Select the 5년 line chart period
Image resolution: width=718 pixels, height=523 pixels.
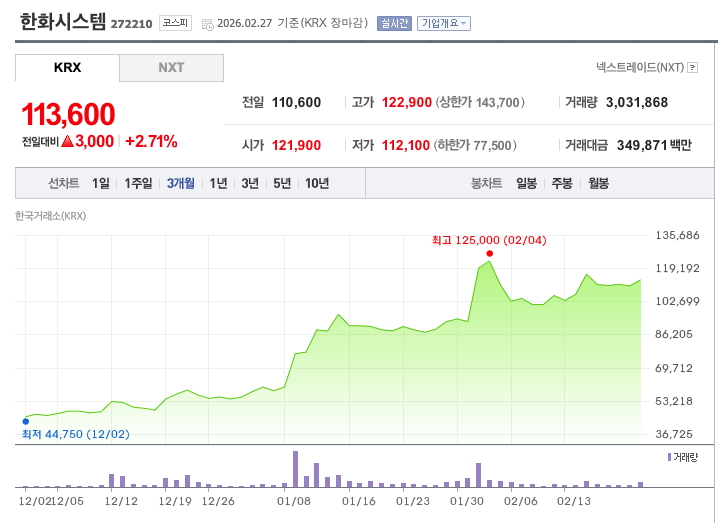(x=282, y=184)
